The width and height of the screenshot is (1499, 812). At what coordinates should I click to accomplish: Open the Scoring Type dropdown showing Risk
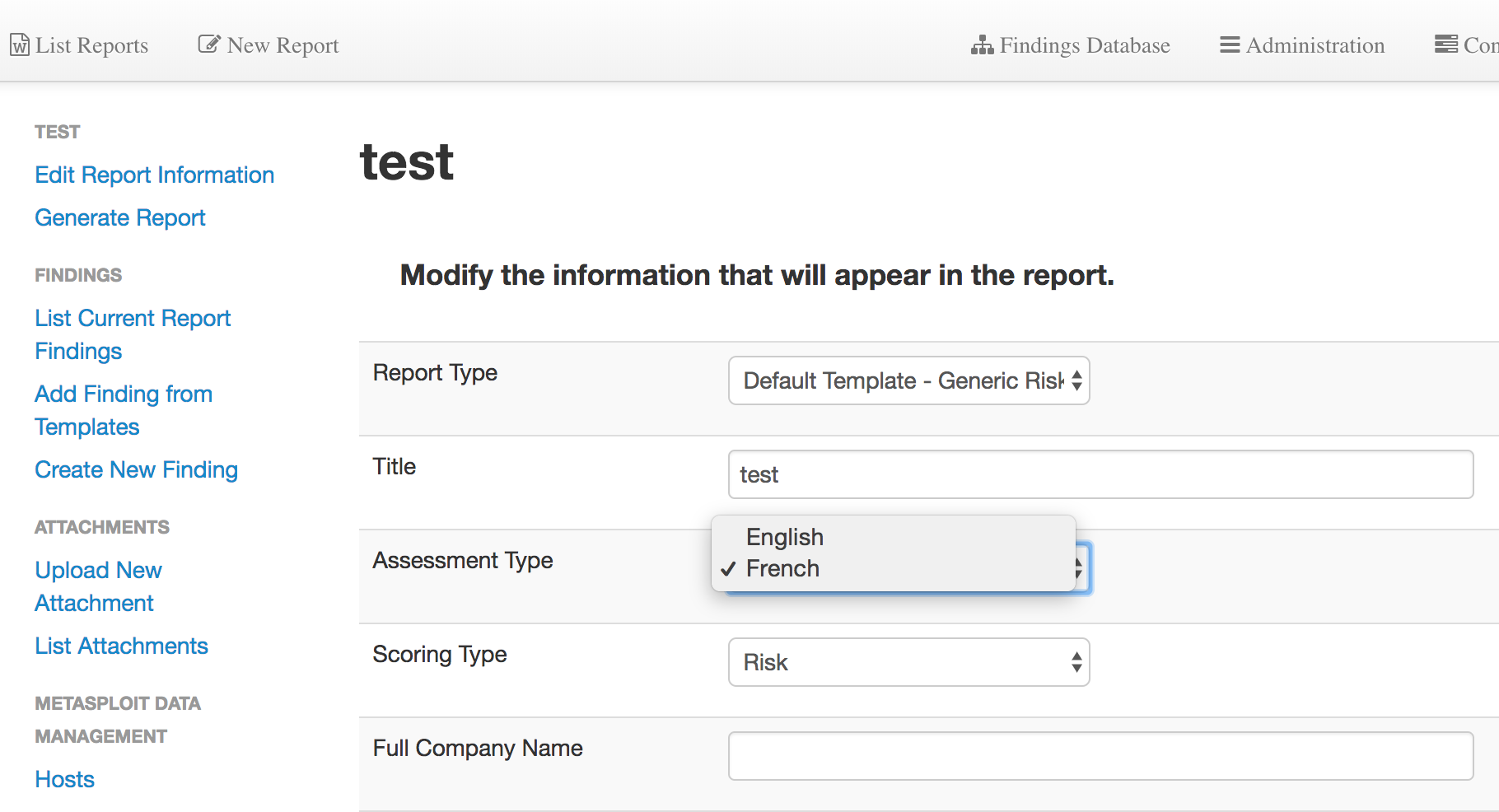[908, 662]
